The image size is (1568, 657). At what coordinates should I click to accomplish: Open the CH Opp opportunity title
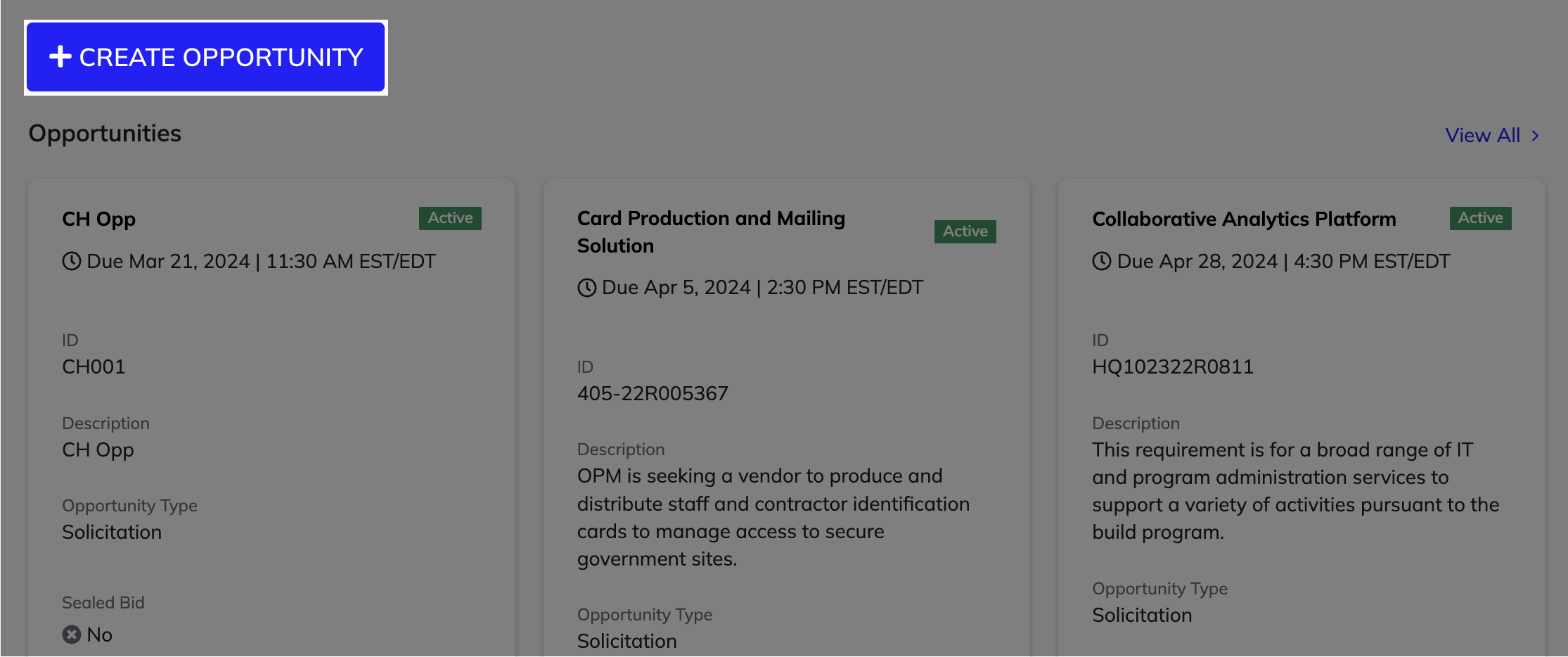click(x=98, y=219)
